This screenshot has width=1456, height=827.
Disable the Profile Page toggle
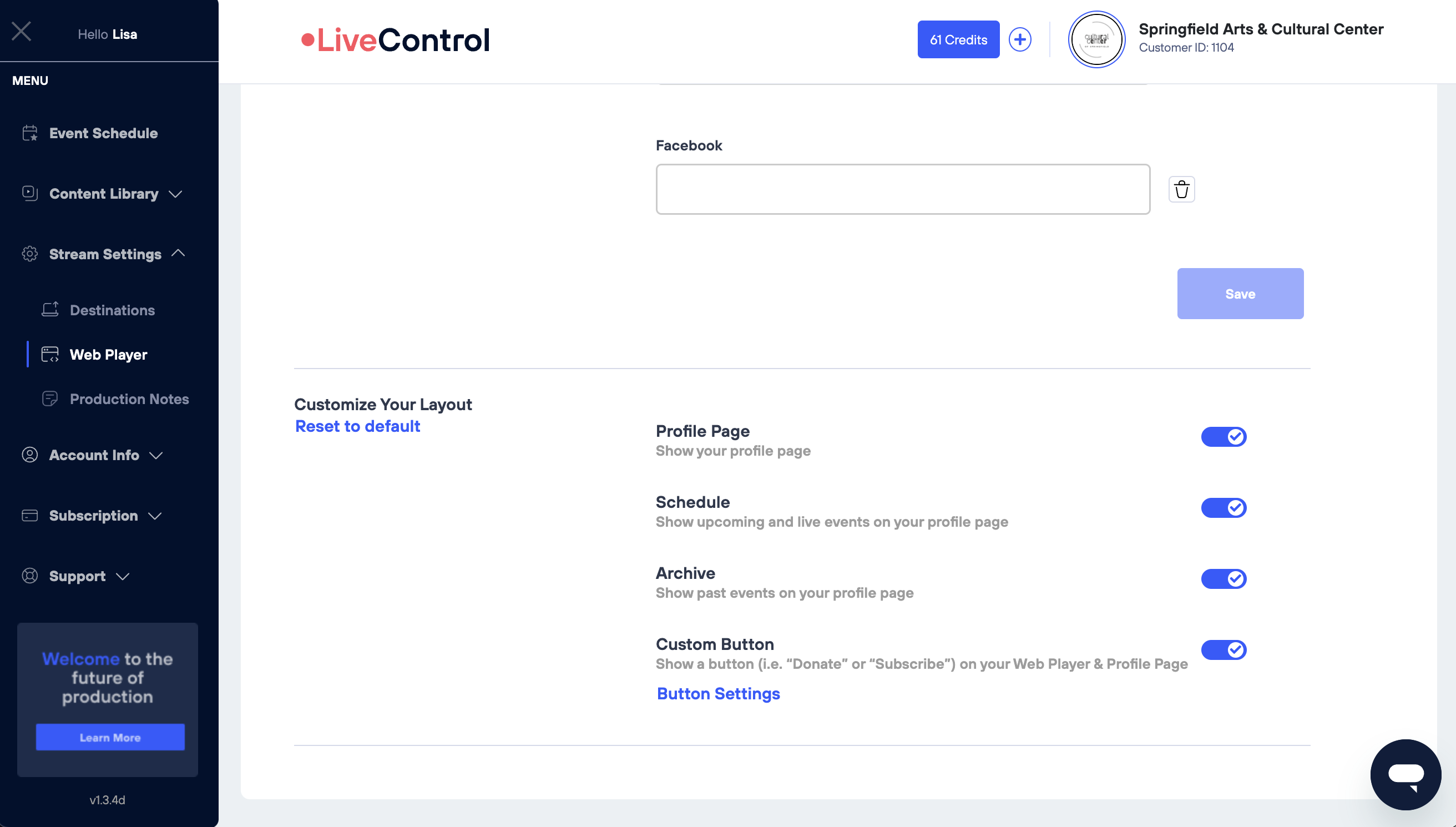pyautogui.click(x=1224, y=437)
